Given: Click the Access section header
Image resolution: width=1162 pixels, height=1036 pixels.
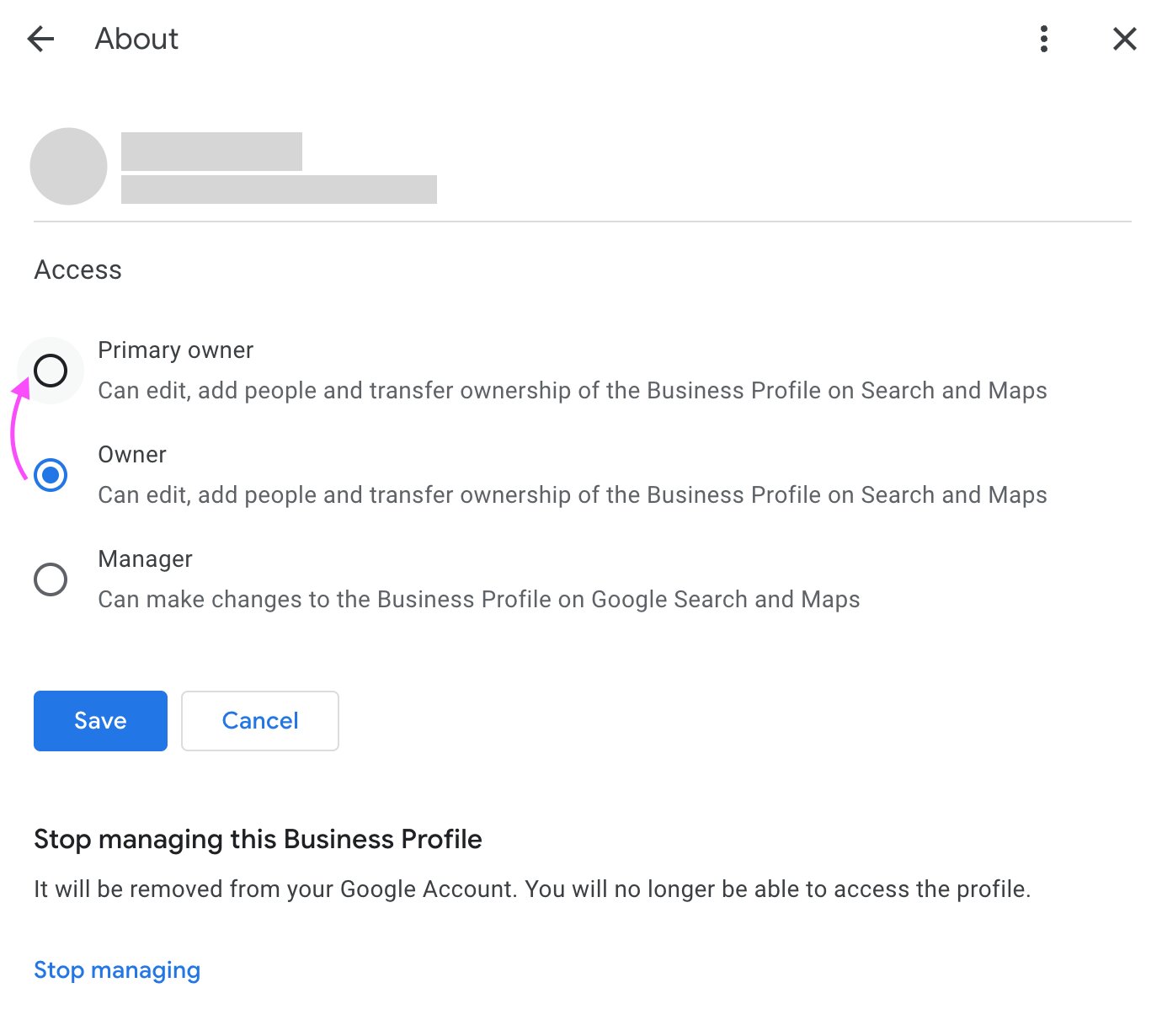Looking at the screenshot, I should coord(77,270).
